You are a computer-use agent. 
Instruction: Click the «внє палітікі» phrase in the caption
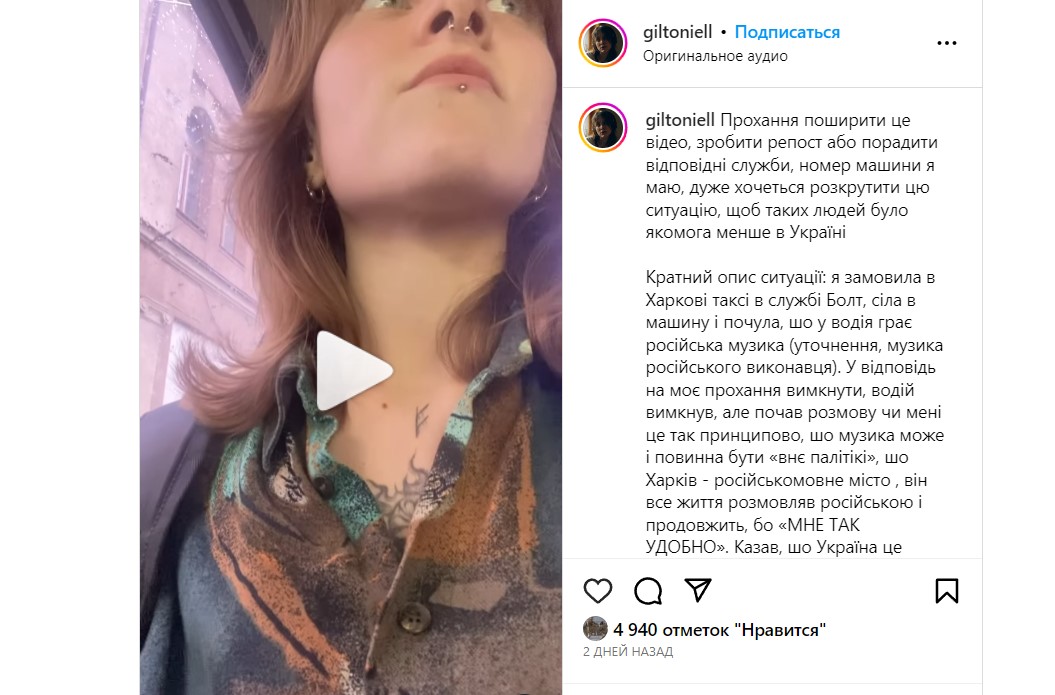(x=810, y=458)
